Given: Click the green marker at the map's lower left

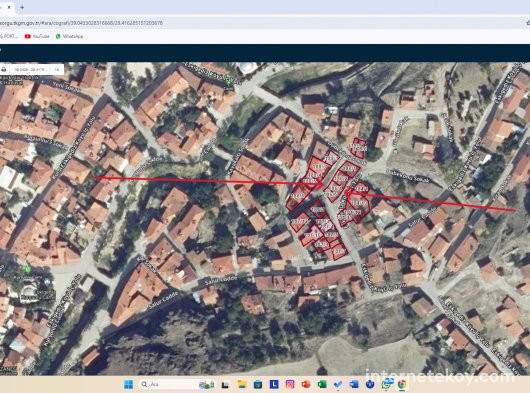Looking at the screenshot, I should pyautogui.click(x=28, y=269).
